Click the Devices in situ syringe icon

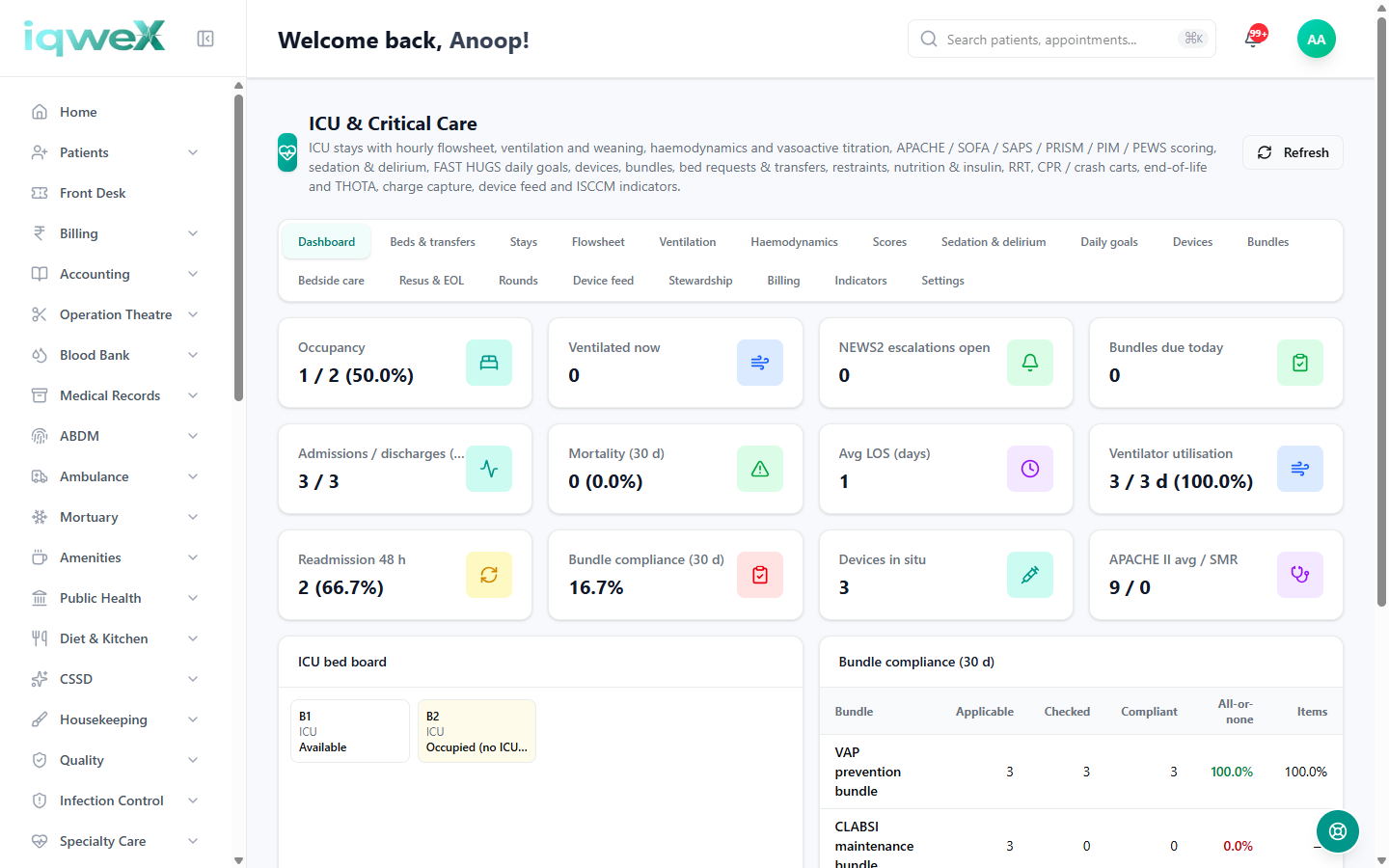pos(1030,575)
